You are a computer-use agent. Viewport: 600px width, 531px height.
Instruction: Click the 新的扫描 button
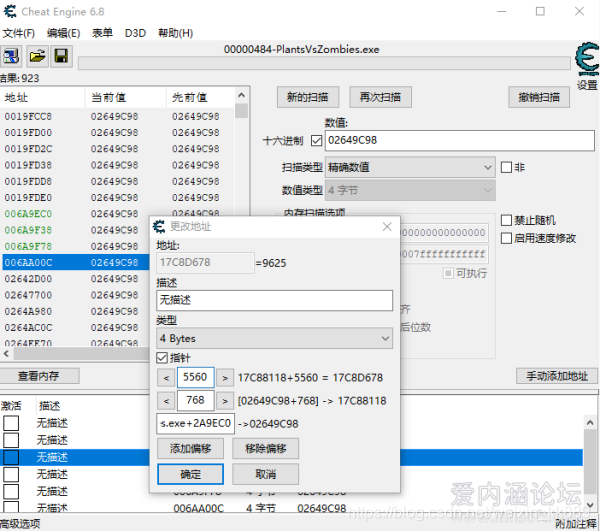(308, 97)
